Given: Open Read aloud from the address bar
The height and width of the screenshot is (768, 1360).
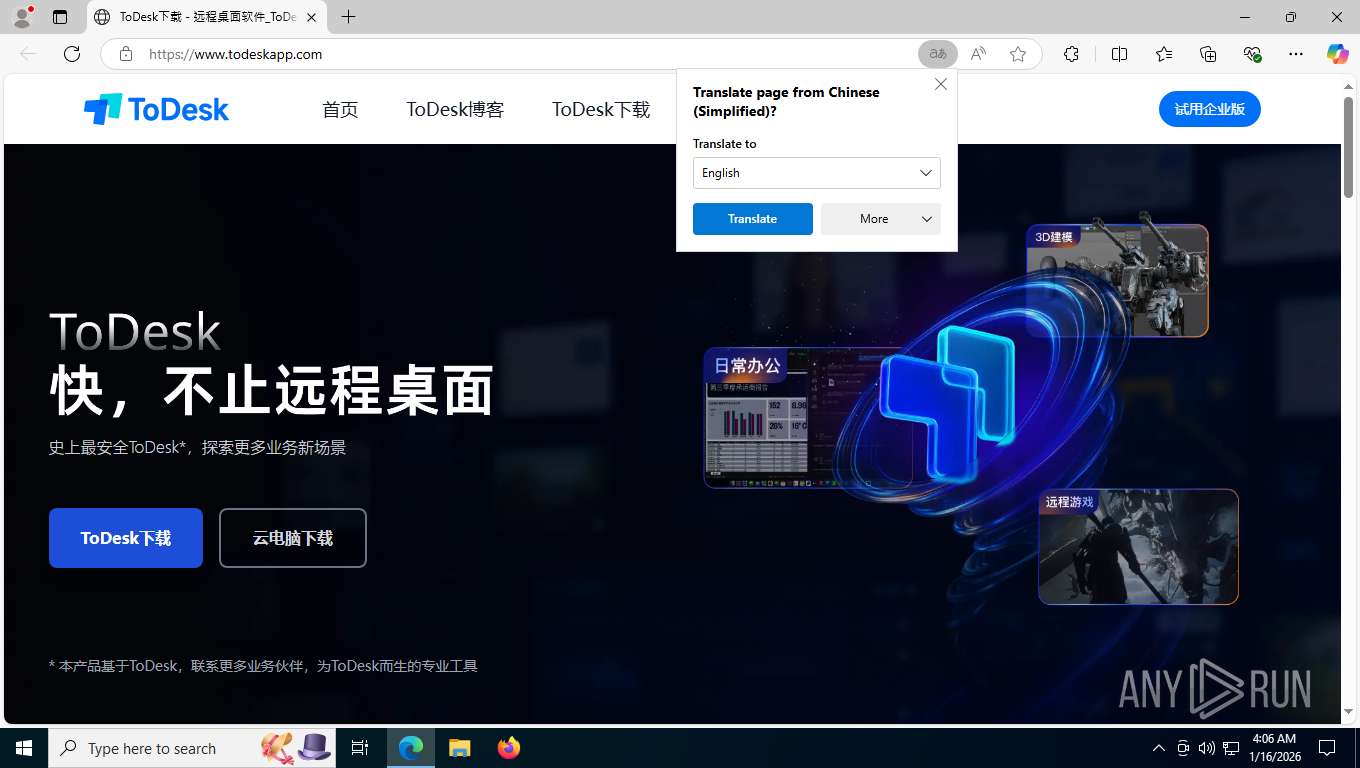Looking at the screenshot, I should coord(978,54).
